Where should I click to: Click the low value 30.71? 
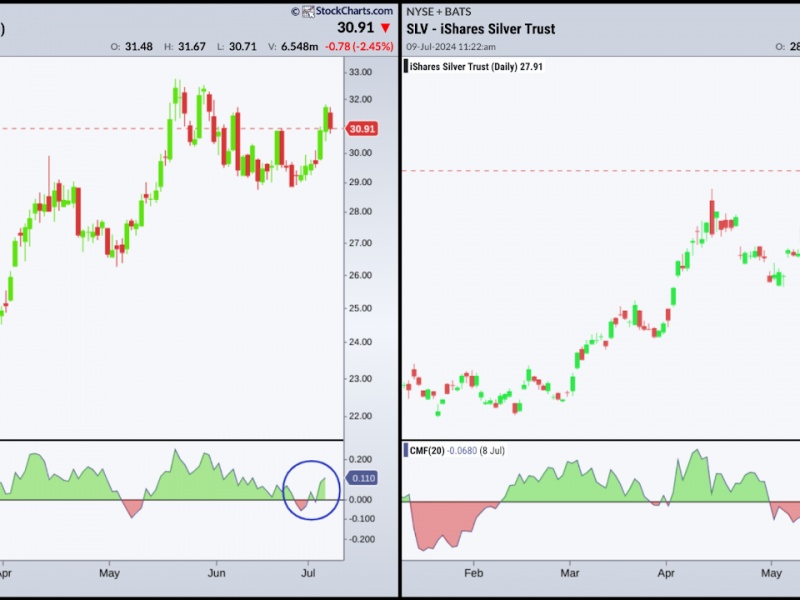(243, 46)
